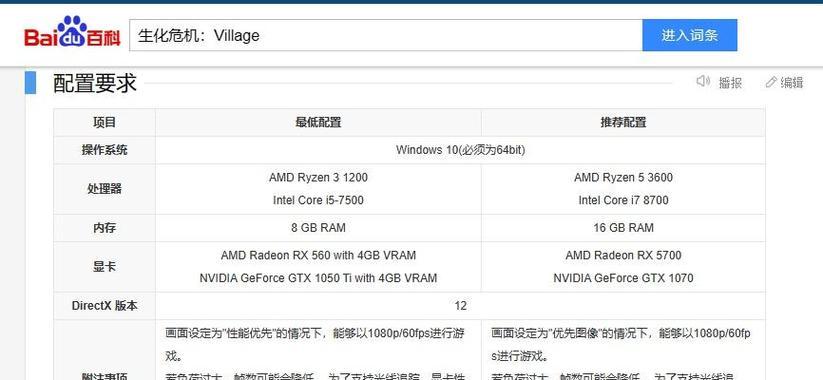Click the blue marker beside 配置要求 heading

point(30,82)
